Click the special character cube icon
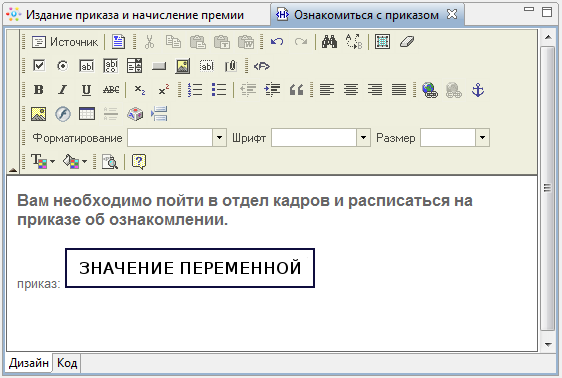 pos(135,114)
